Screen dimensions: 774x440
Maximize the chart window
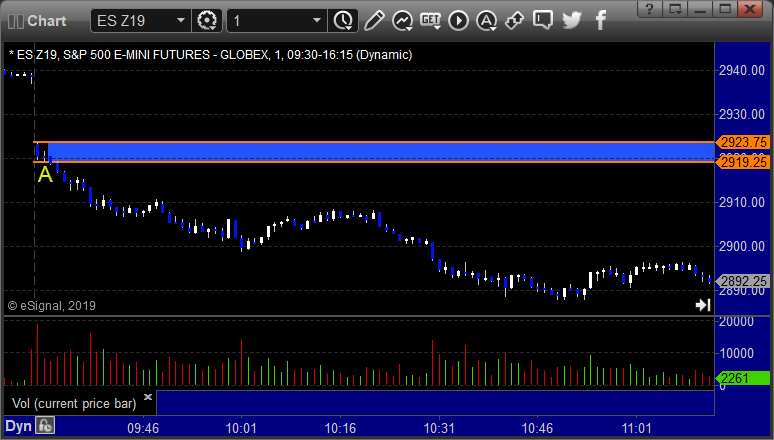click(x=725, y=8)
